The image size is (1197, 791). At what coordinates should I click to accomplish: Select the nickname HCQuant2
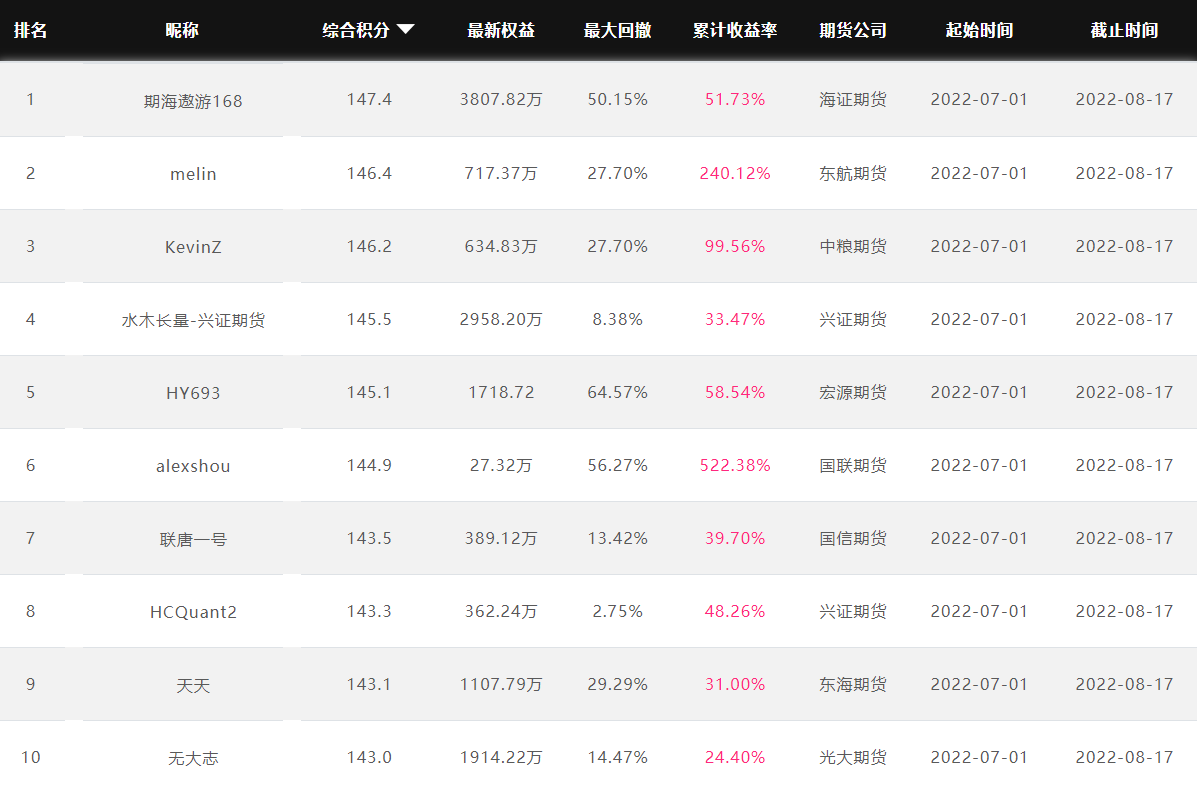click(193, 612)
